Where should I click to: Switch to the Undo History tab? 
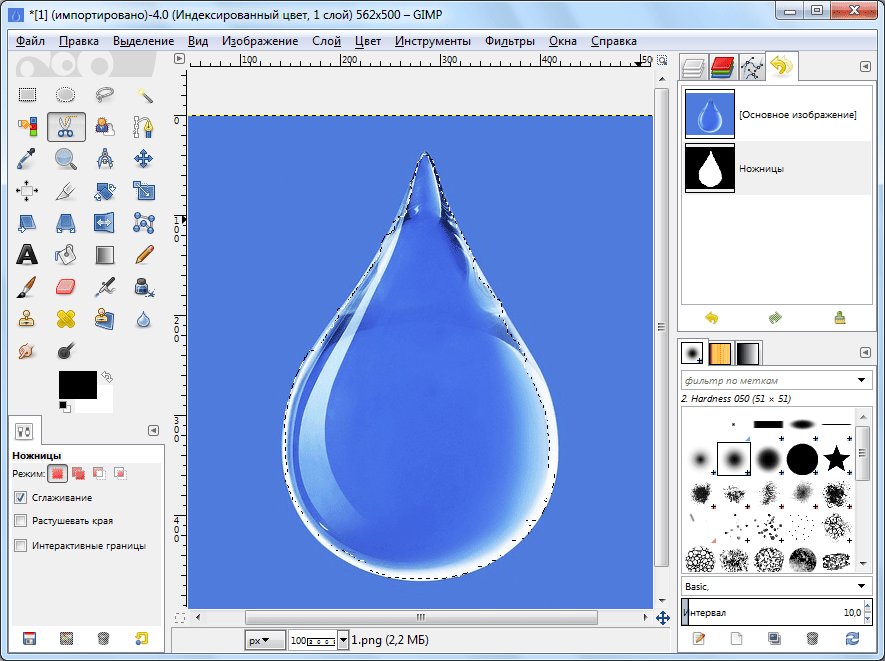pyautogui.click(x=781, y=67)
